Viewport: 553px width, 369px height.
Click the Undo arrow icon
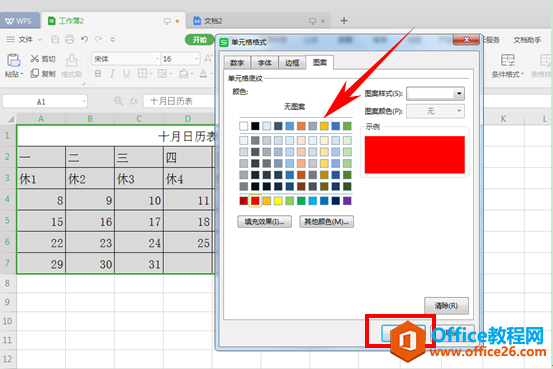click(x=84, y=39)
